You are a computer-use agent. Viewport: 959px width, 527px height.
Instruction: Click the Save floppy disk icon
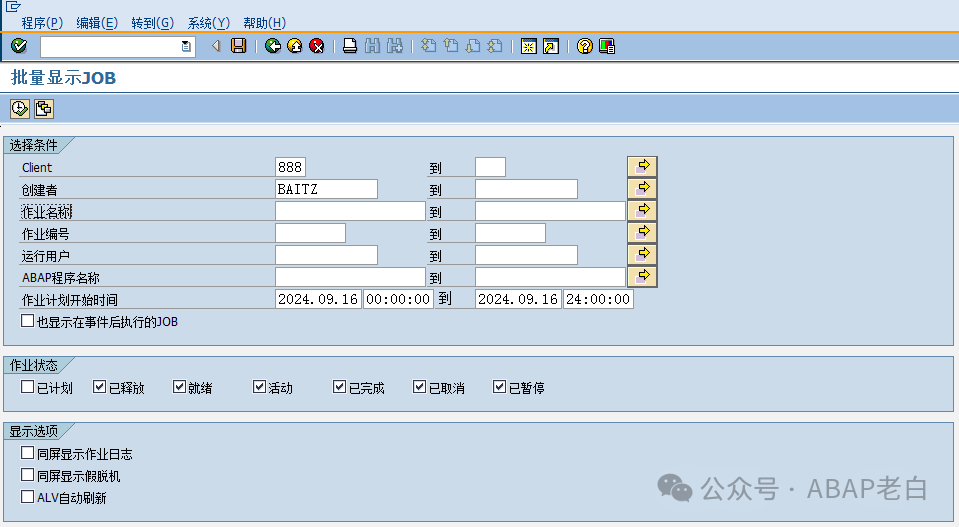(x=239, y=46)
